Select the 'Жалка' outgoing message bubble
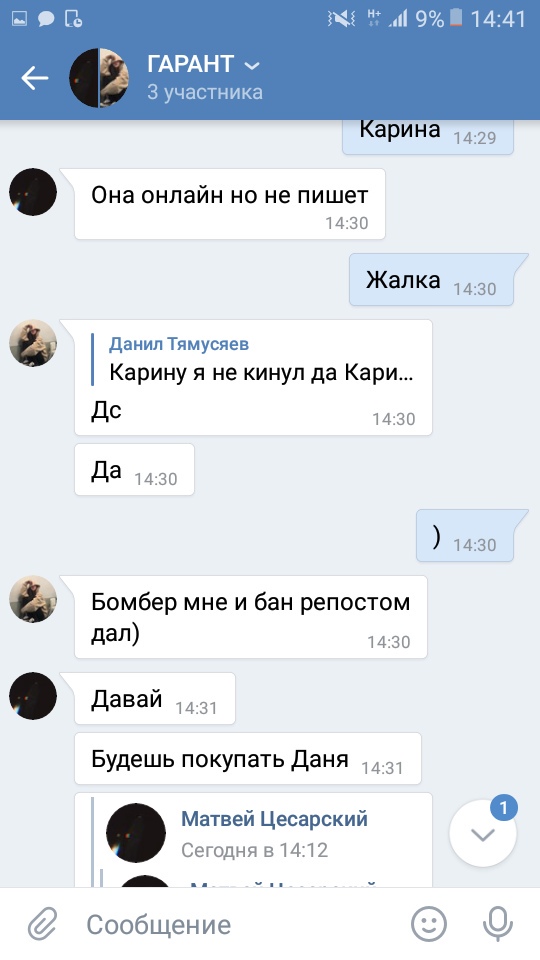 click(x=431, y=280)
